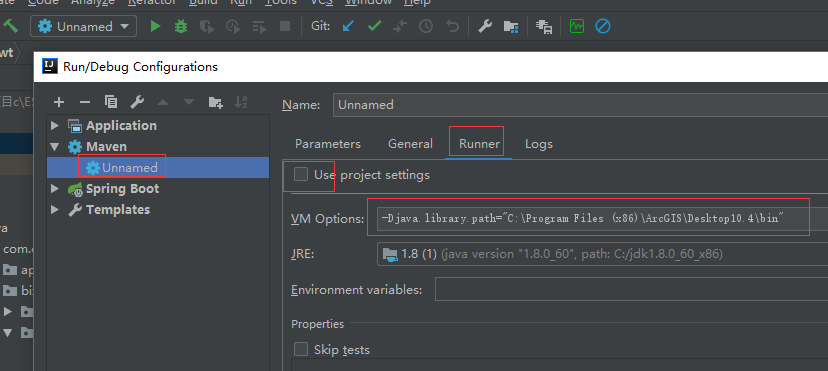Viewport: 828px width, 371px height.
Task: Copy the selected configuration
Action: pyautogui.click(x=111, y=102)
